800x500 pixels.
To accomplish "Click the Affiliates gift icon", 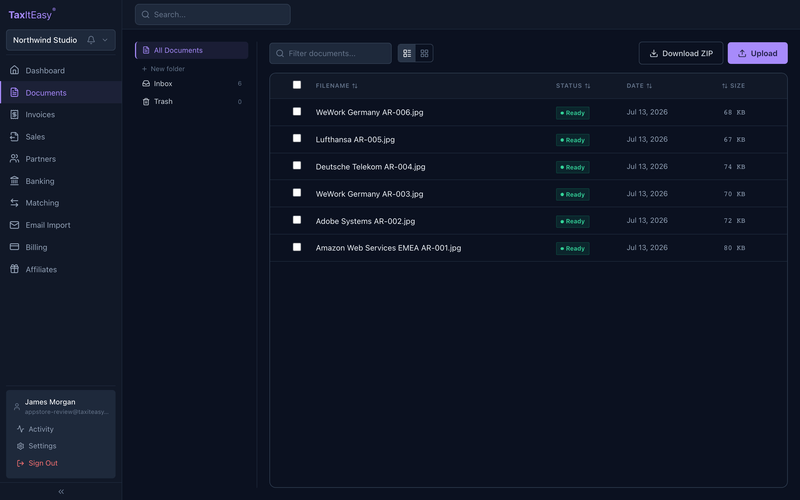I will [x=14, y=269].
